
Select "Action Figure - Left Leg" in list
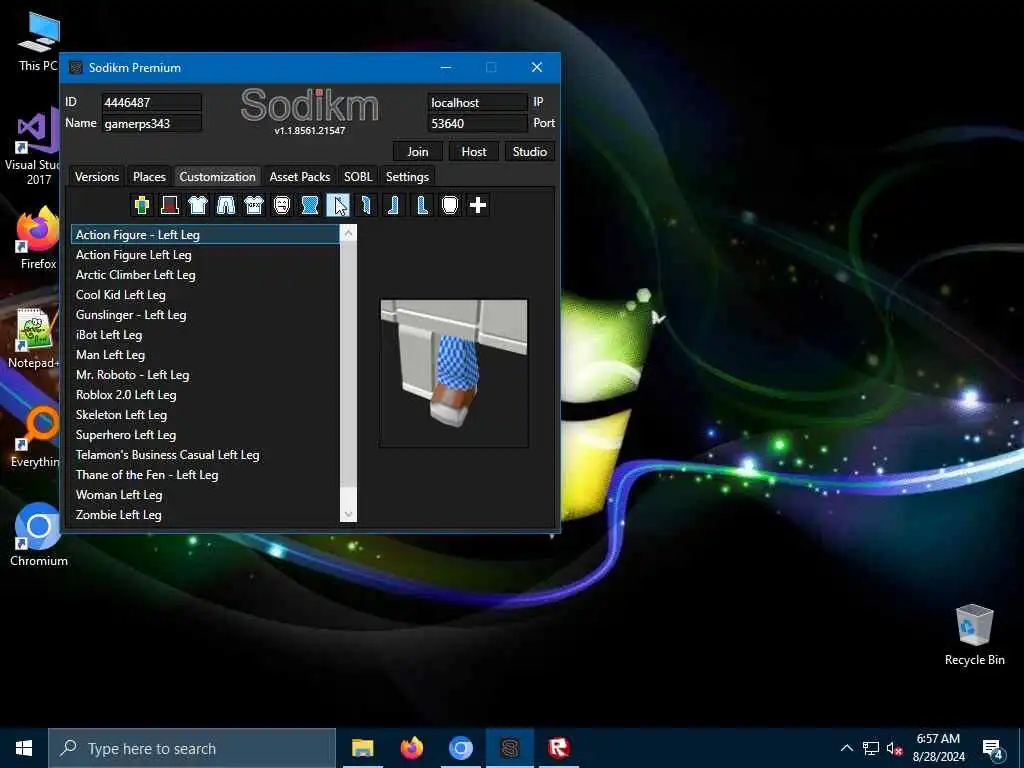pos(205,234)
